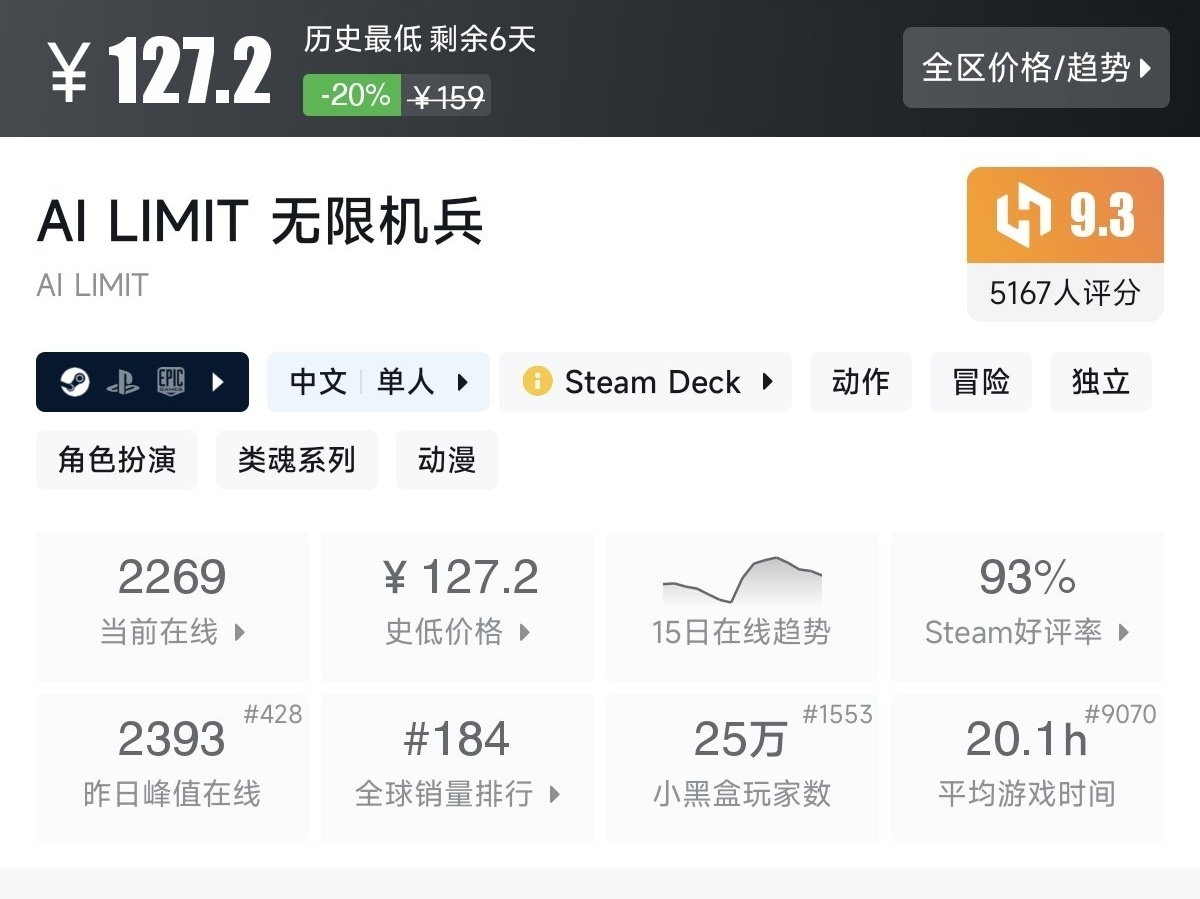Open the 类魂系列 tag

296,460
